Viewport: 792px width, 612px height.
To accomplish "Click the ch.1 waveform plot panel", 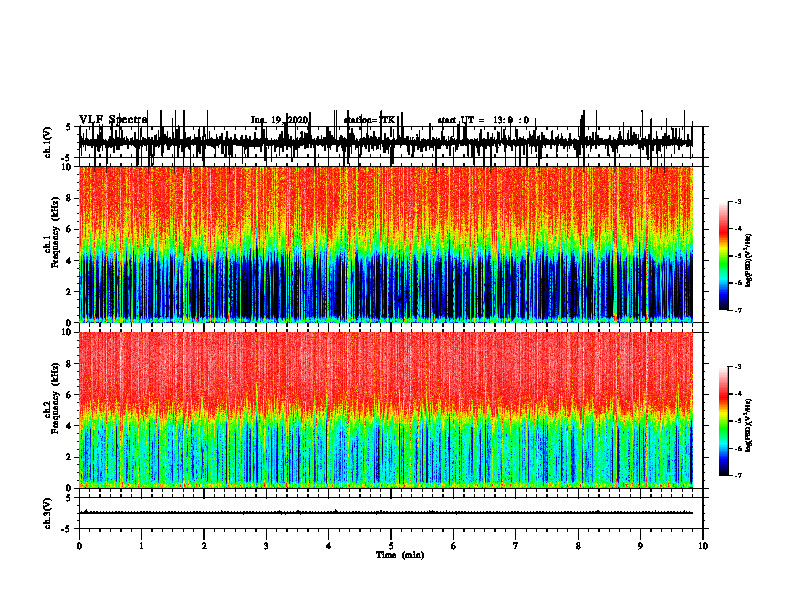I will coord(390,142).
